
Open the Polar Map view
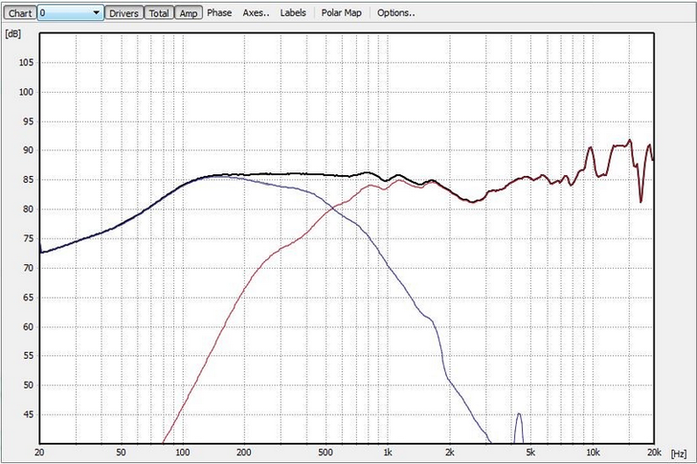pyautogui.click(x=341, y=13)
